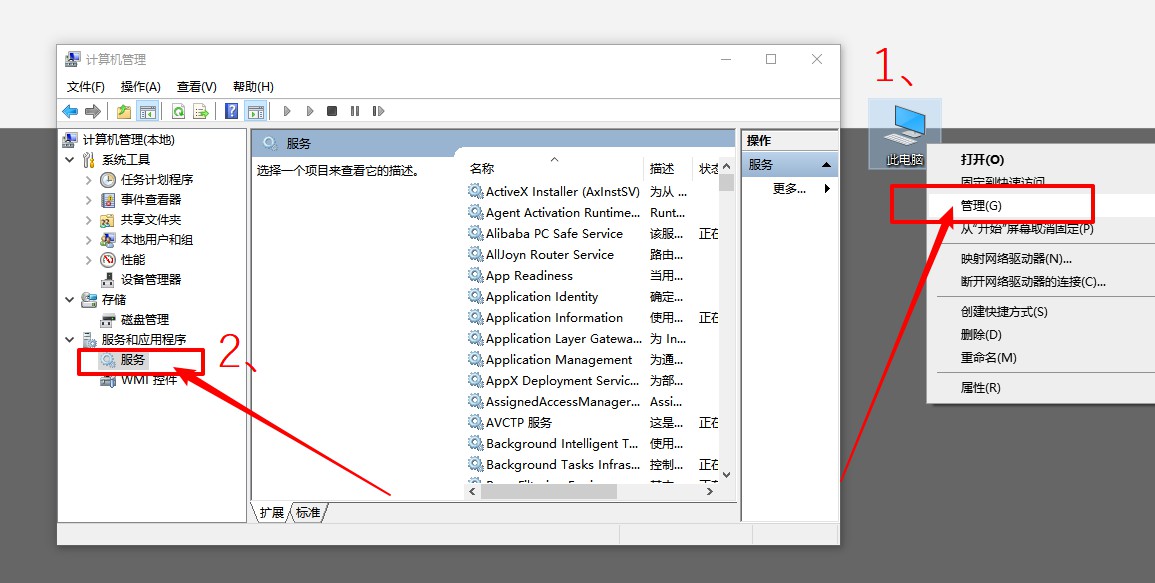Click the Up One Level folder icon
Screen dimensions: 1155x583
(x=124, y=111)
